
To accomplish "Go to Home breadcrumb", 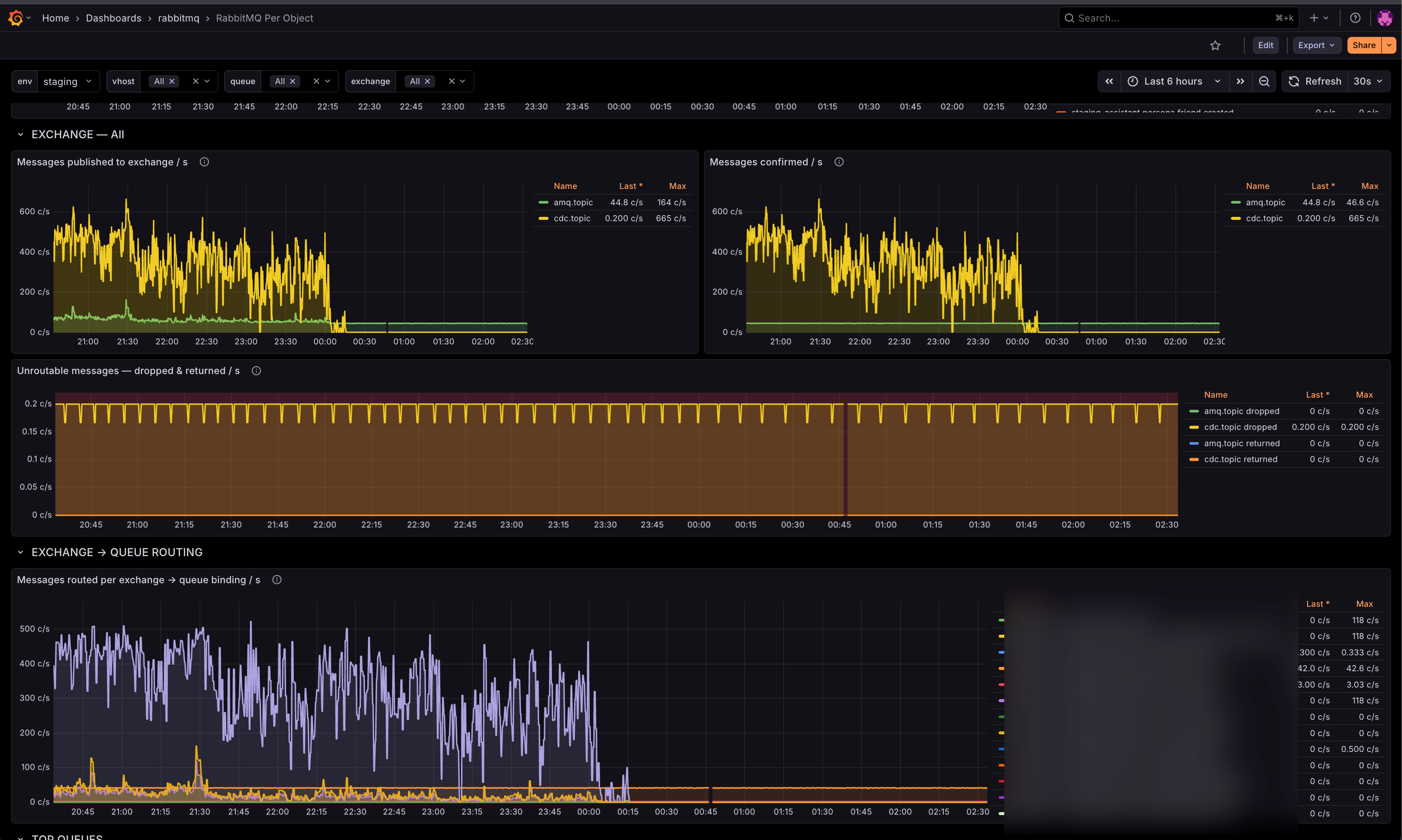I will click(x=55, y=18).
